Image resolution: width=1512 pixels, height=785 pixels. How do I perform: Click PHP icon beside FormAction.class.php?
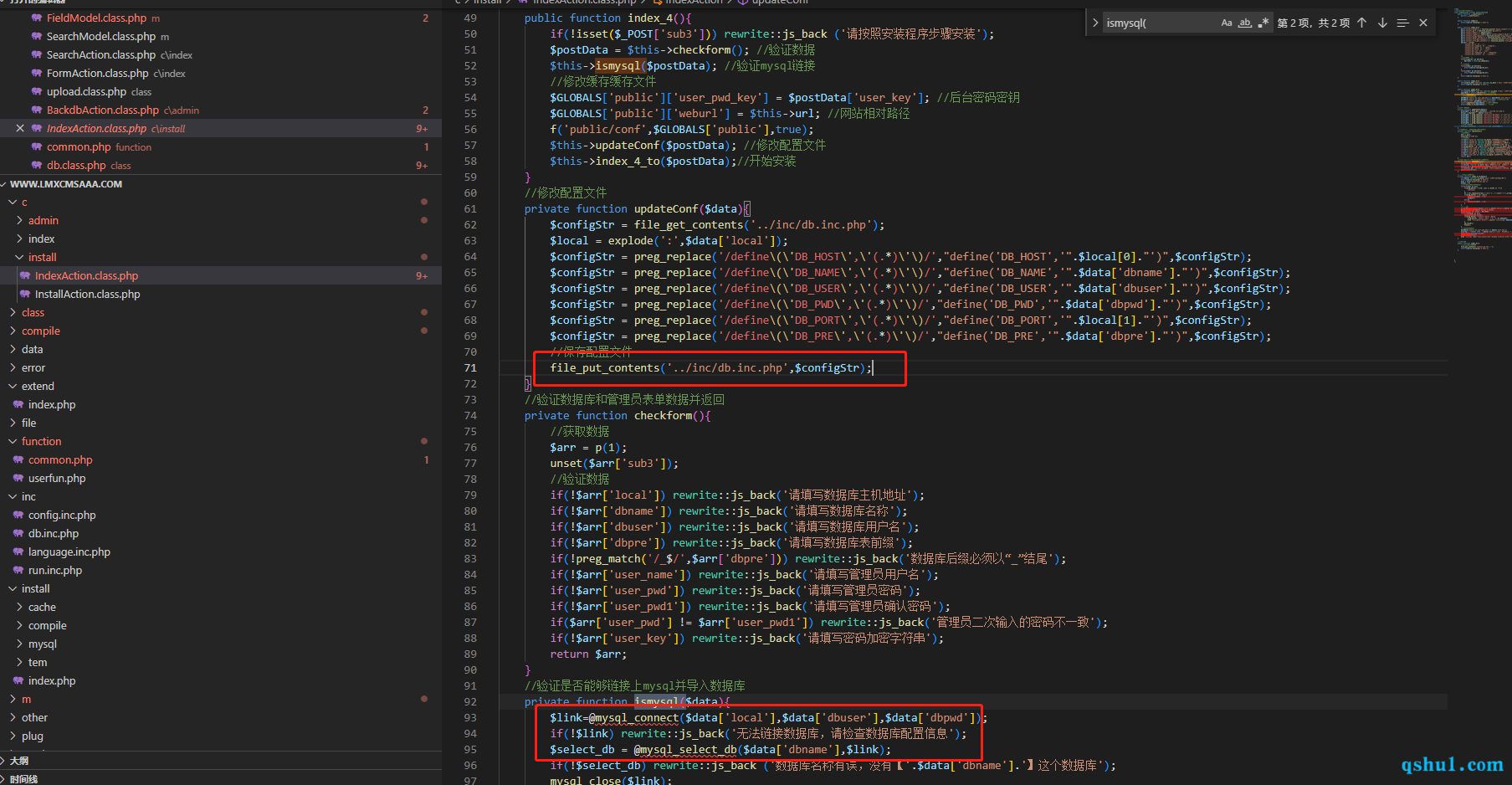[37, 73]
